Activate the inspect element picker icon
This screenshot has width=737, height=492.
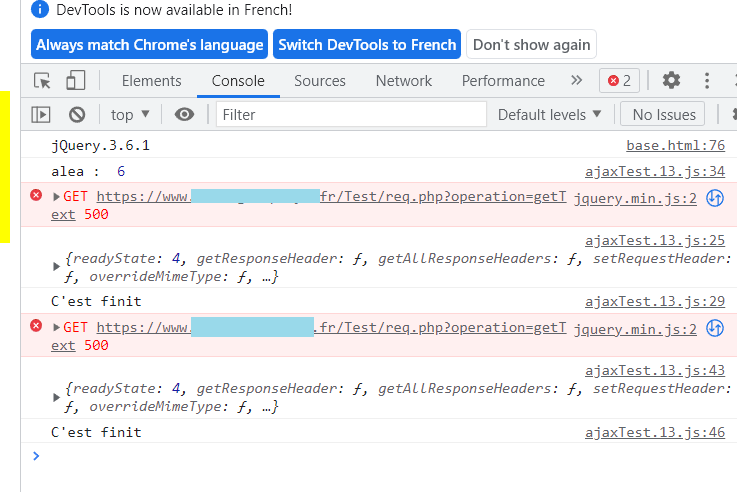(42, 81)
